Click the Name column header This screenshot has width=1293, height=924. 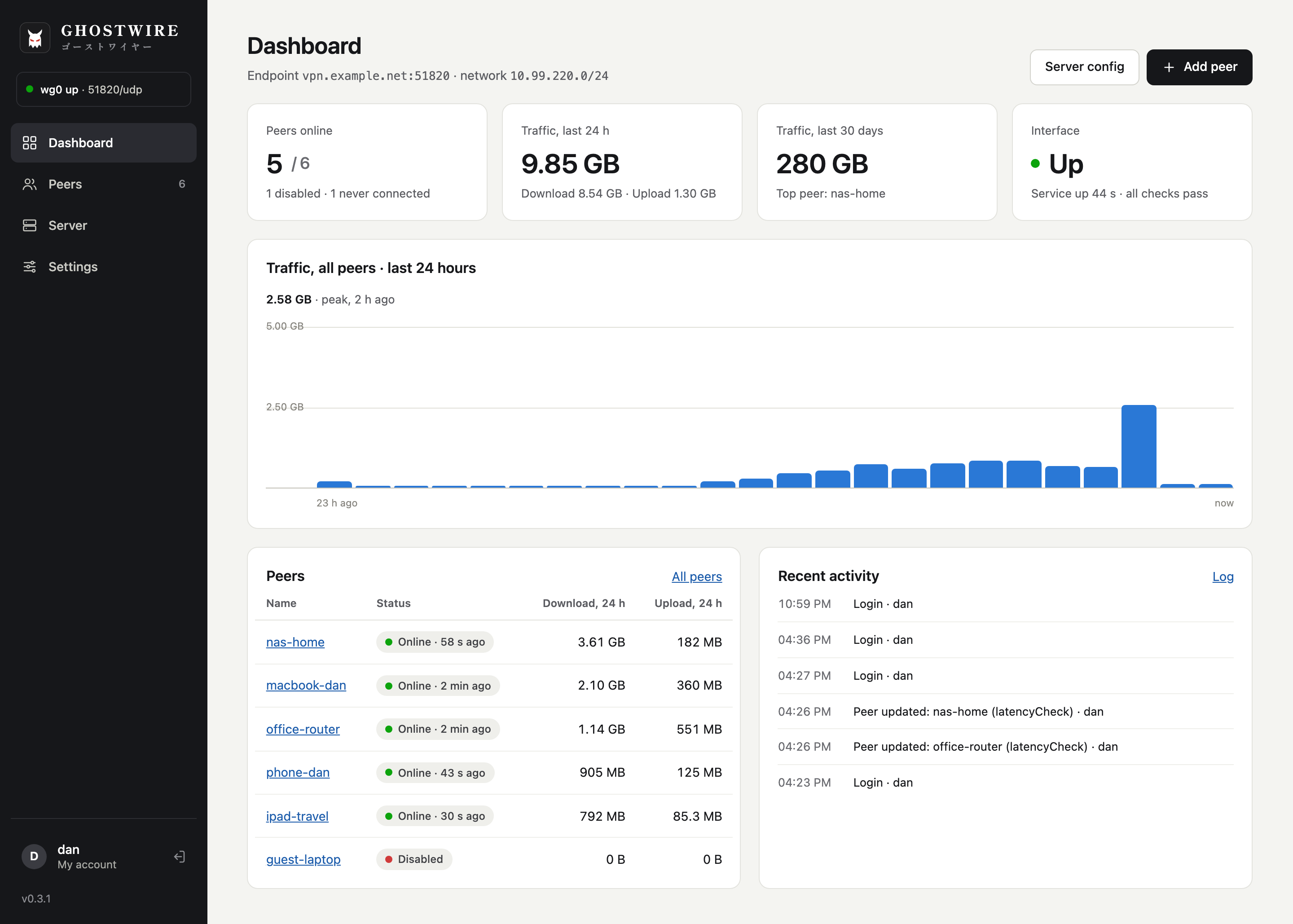tap(281, 603)
